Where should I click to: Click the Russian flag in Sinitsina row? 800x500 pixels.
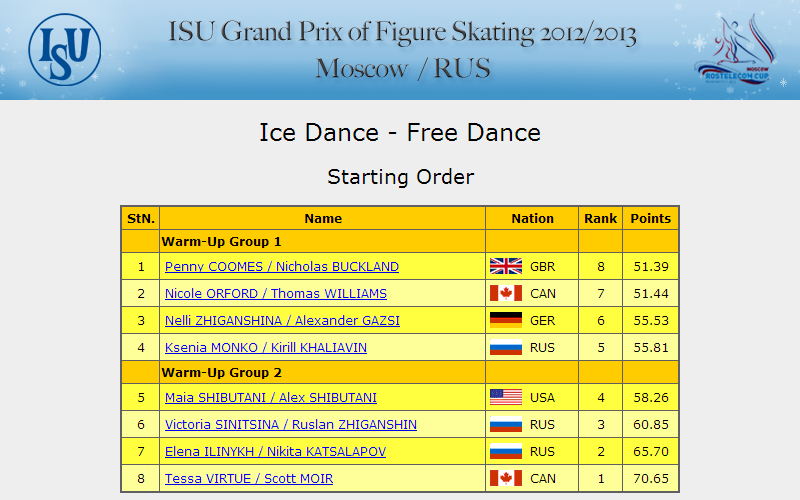click(x=506, y=424)
